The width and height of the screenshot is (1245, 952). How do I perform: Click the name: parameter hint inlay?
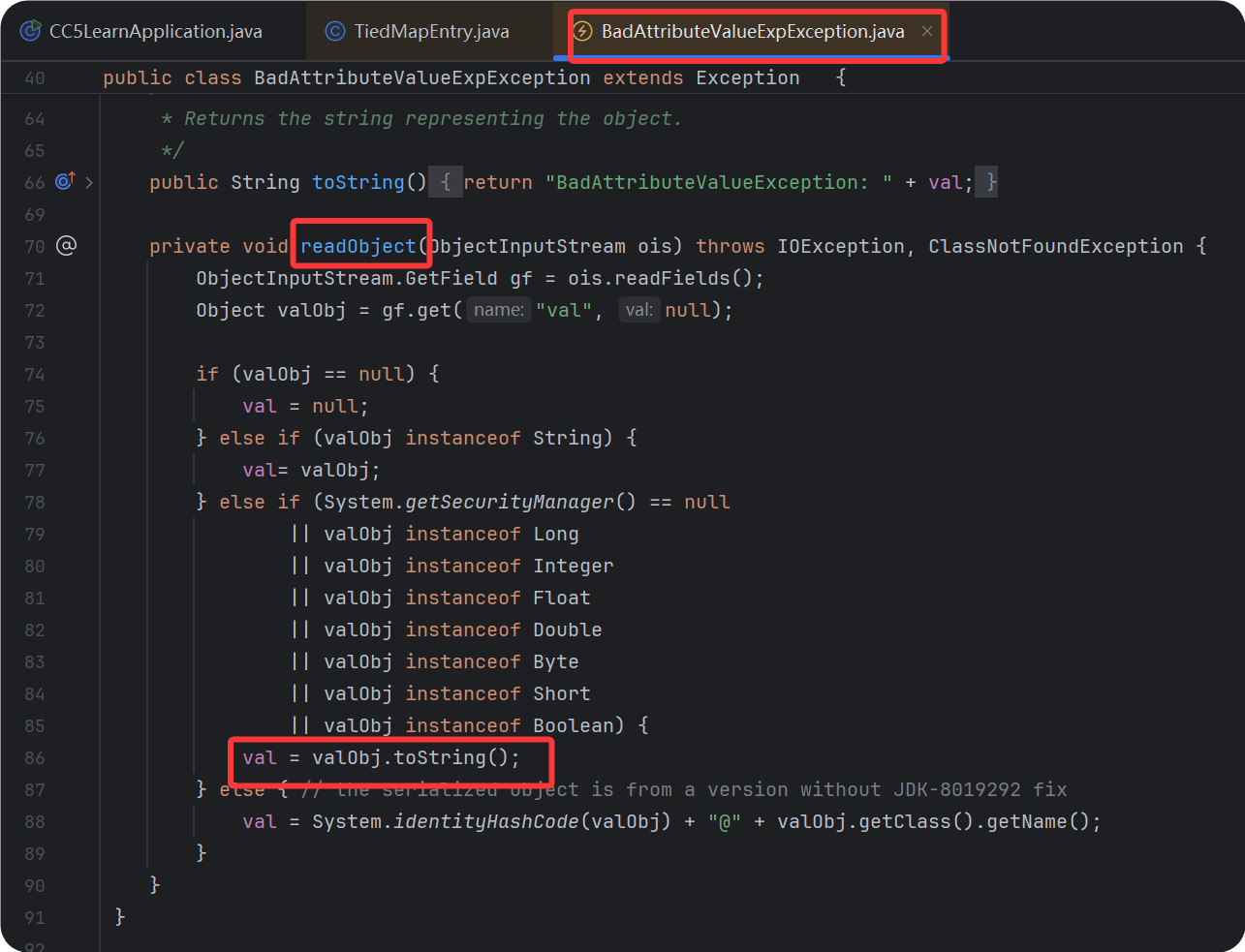click(498, 309)
